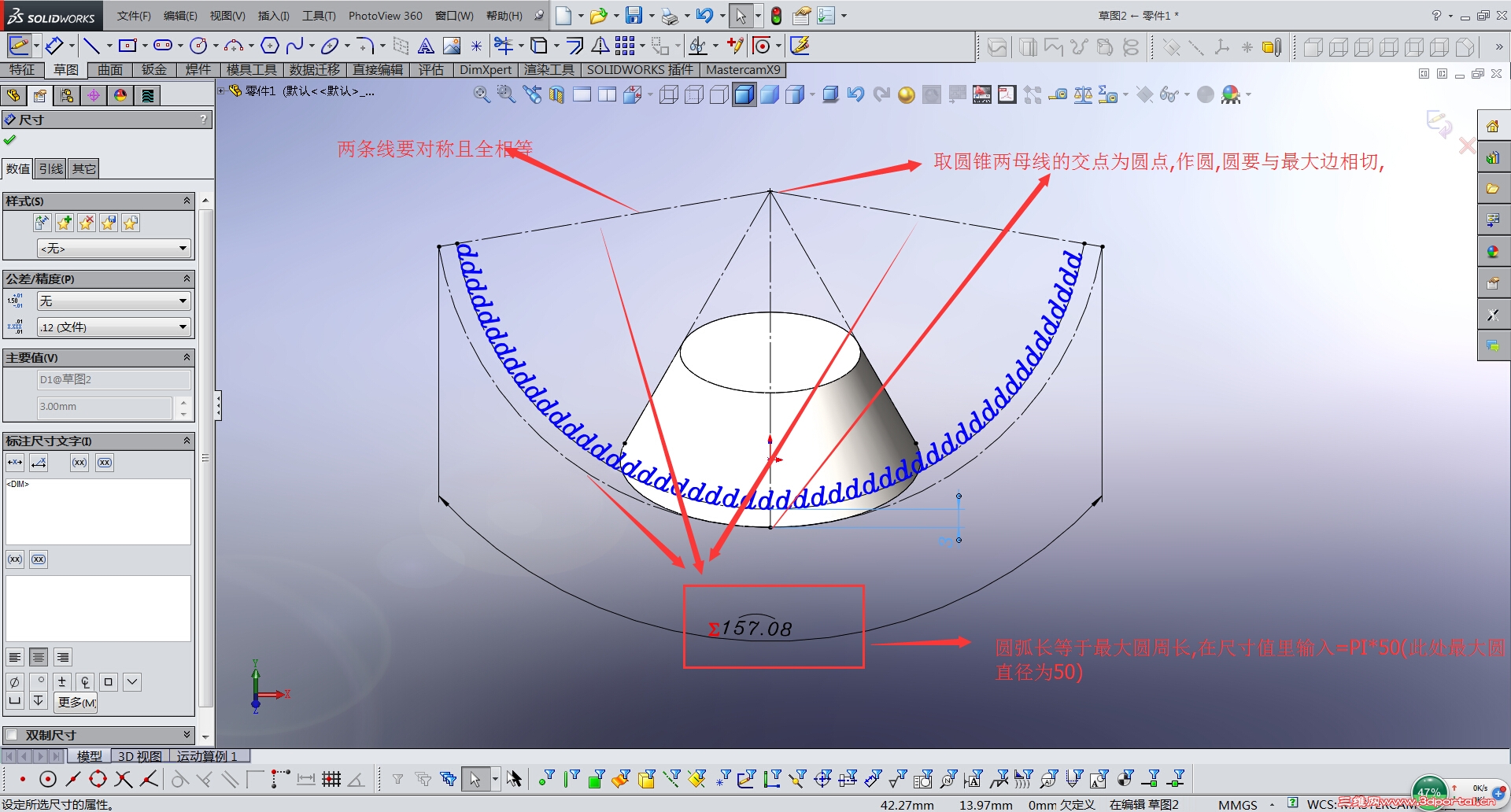Switch to the DimXpert ribbon tab

(486, 70)
